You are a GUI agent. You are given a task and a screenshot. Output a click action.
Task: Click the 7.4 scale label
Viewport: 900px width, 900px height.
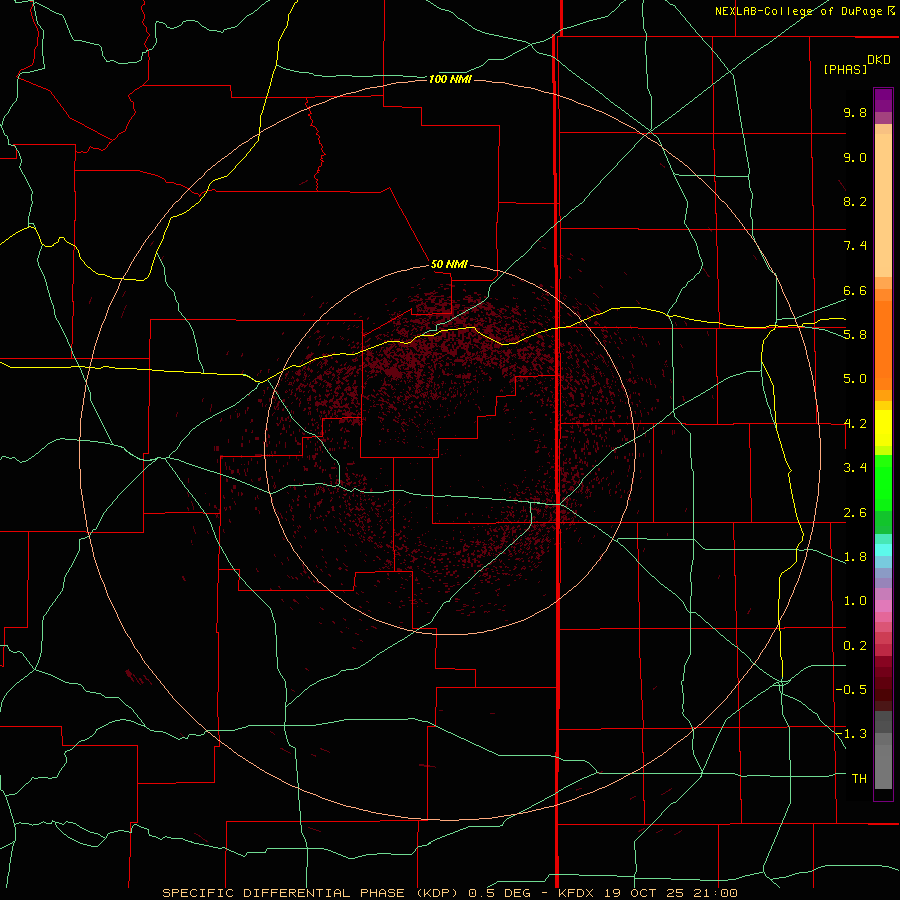(855, 246)
